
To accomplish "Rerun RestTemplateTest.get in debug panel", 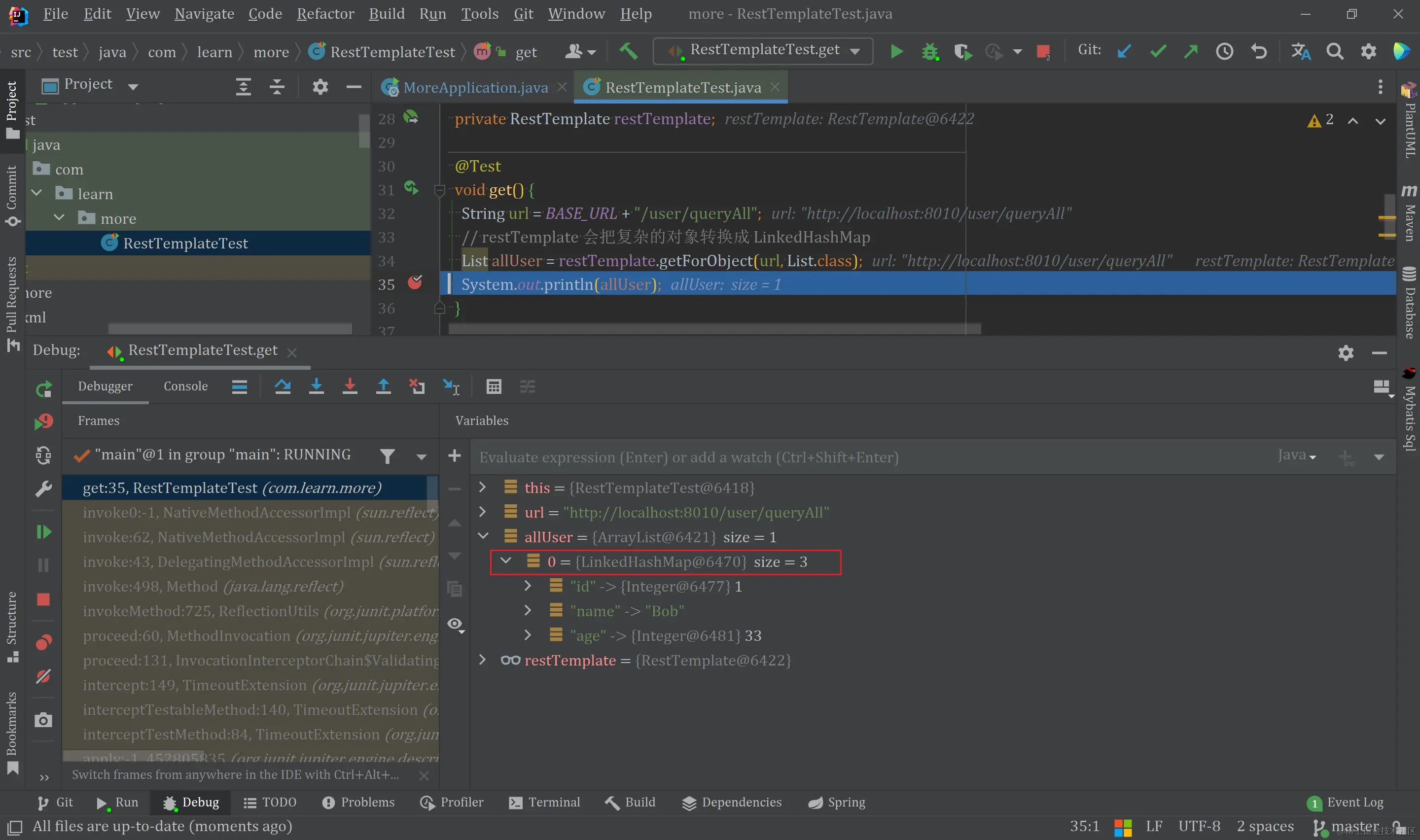I will pos(43,389).
